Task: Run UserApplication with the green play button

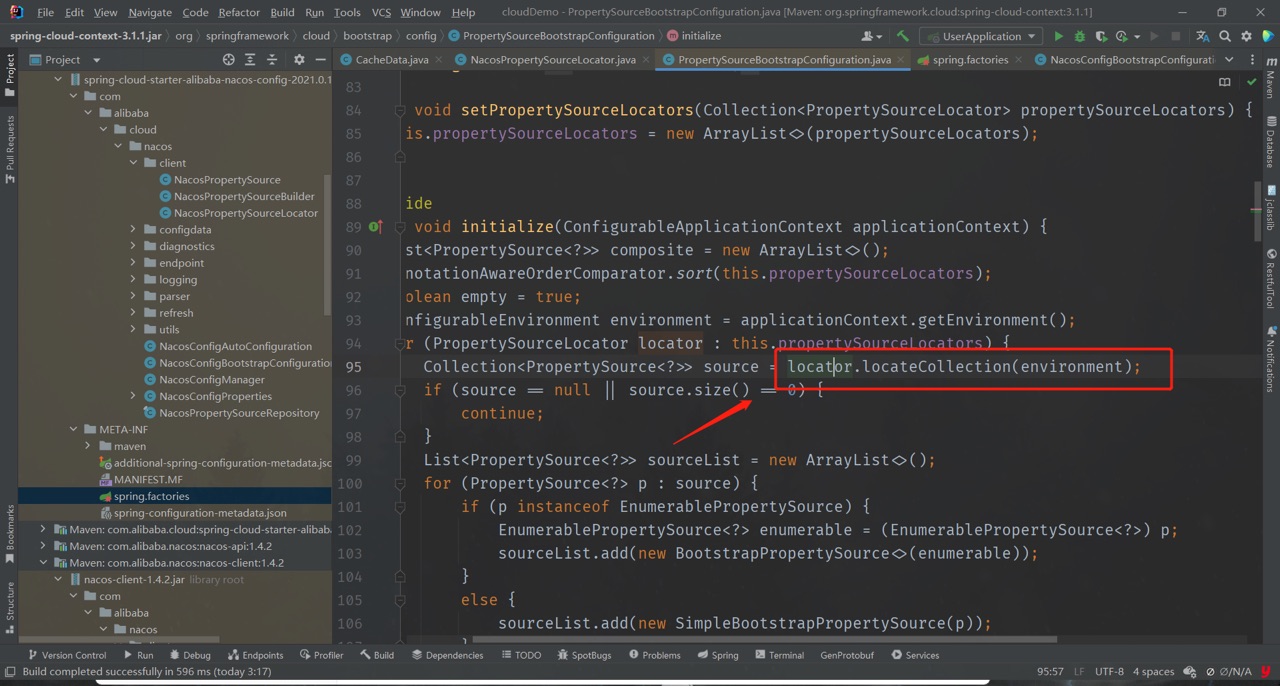Action: 1058,36
